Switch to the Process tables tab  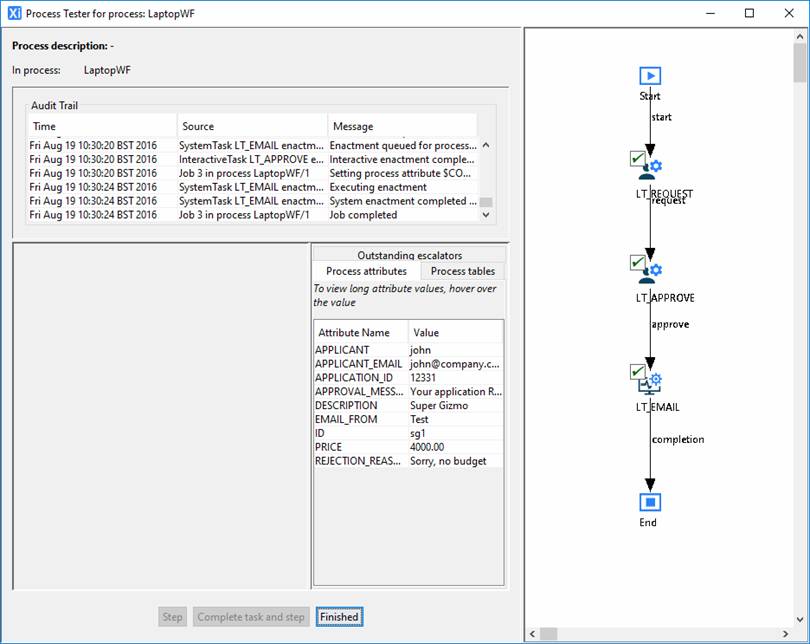pyautogui.click(x=462, y=271)
